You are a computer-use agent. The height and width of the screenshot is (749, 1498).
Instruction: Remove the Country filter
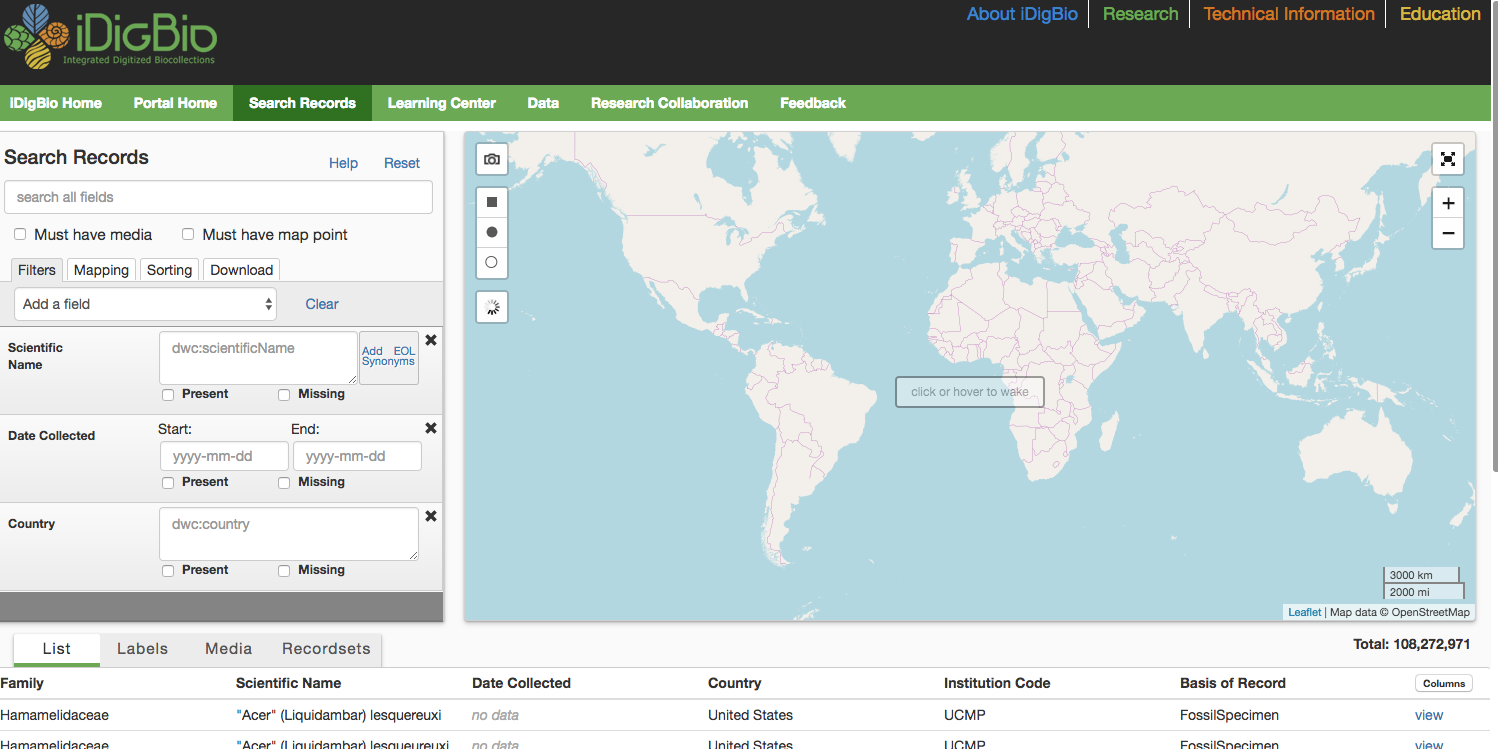[x=431, y=516]
